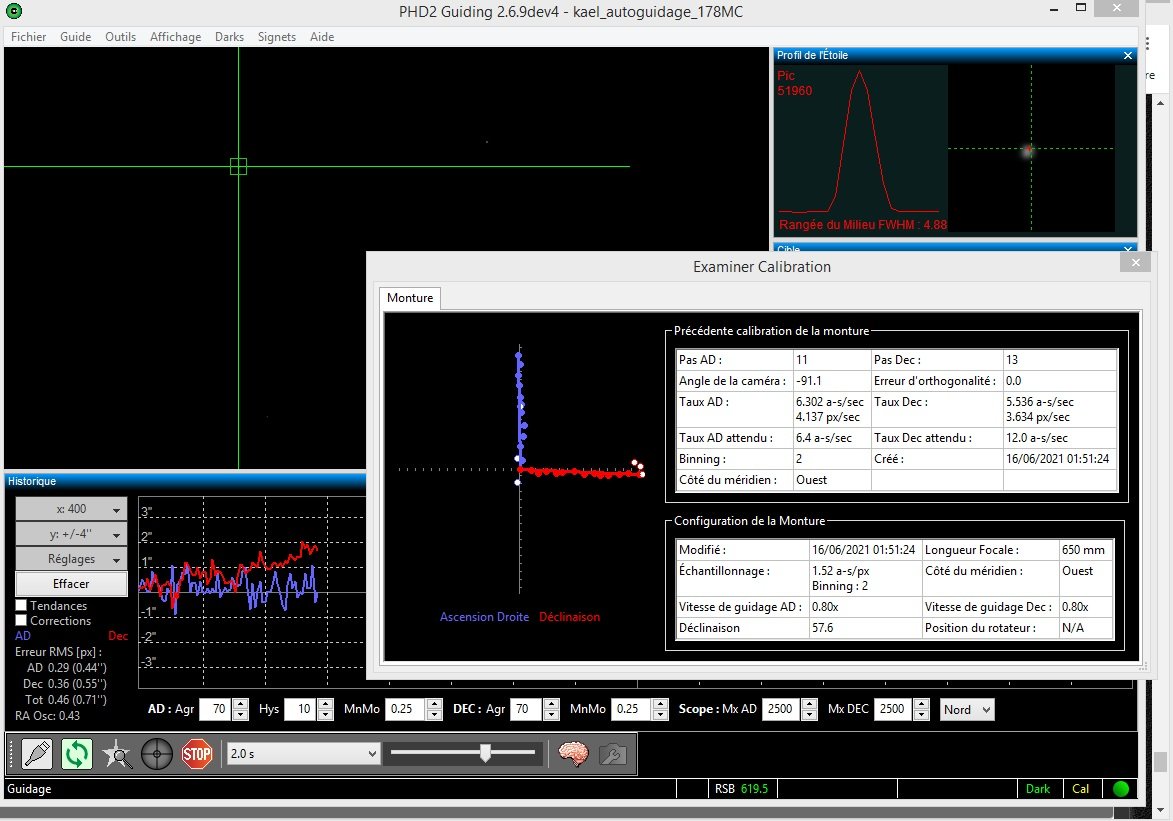
Task: Open the 2.0 s exposure time dropdown
Action: pos(303,754)
